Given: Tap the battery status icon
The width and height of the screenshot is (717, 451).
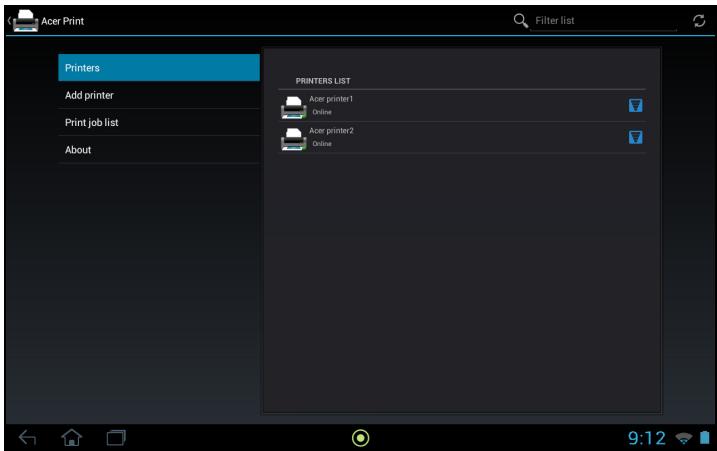Looking at the screenshot, I should pos(705,438).
